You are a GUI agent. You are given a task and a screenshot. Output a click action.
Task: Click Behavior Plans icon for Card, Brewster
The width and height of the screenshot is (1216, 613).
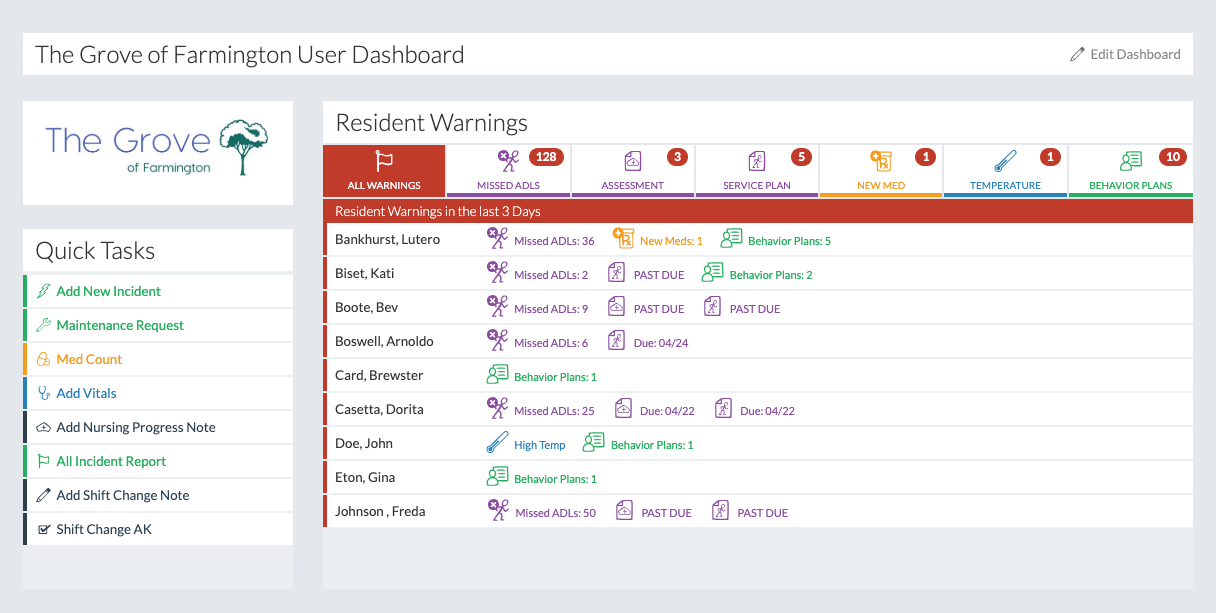497,374
